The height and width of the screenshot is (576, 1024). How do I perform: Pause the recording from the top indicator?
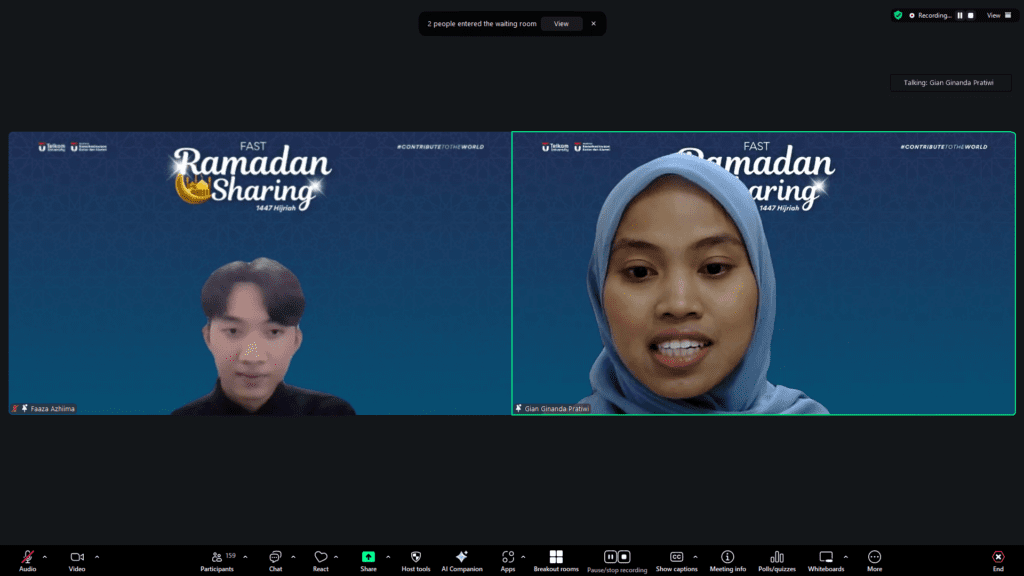click(x=960, y=15)
